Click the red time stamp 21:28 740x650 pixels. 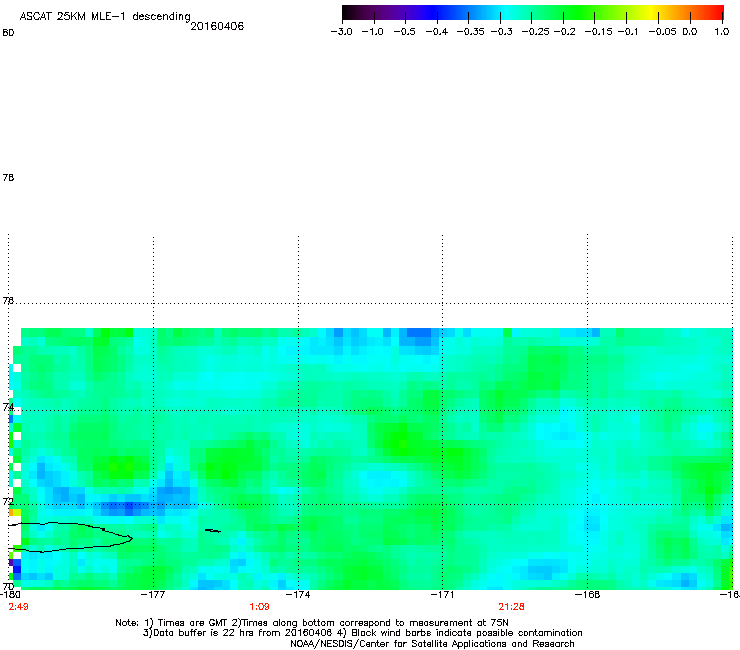tap(512, 607)
